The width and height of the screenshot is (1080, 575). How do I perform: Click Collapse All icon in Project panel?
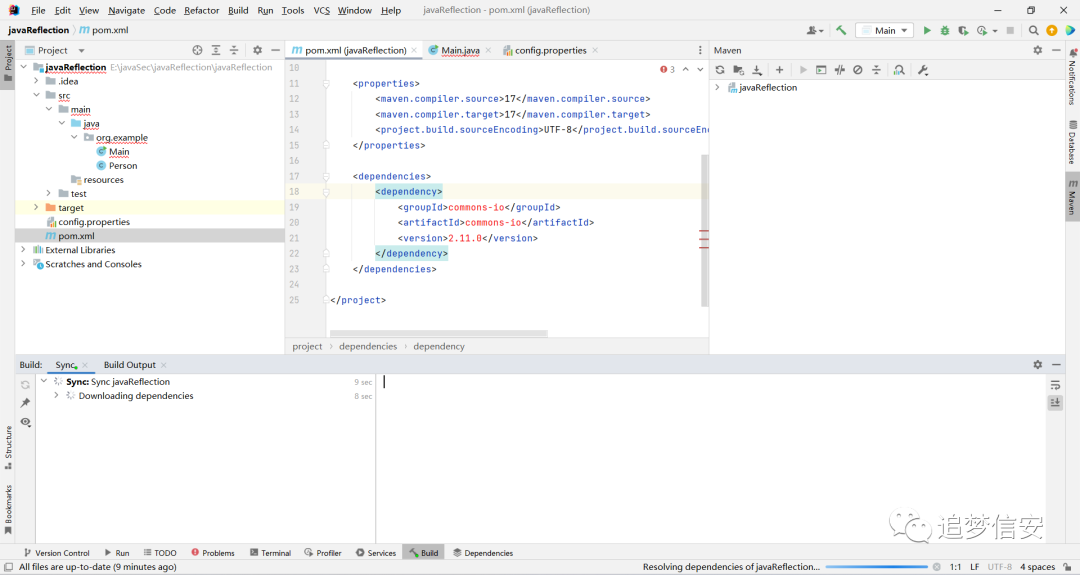[234, 50]
